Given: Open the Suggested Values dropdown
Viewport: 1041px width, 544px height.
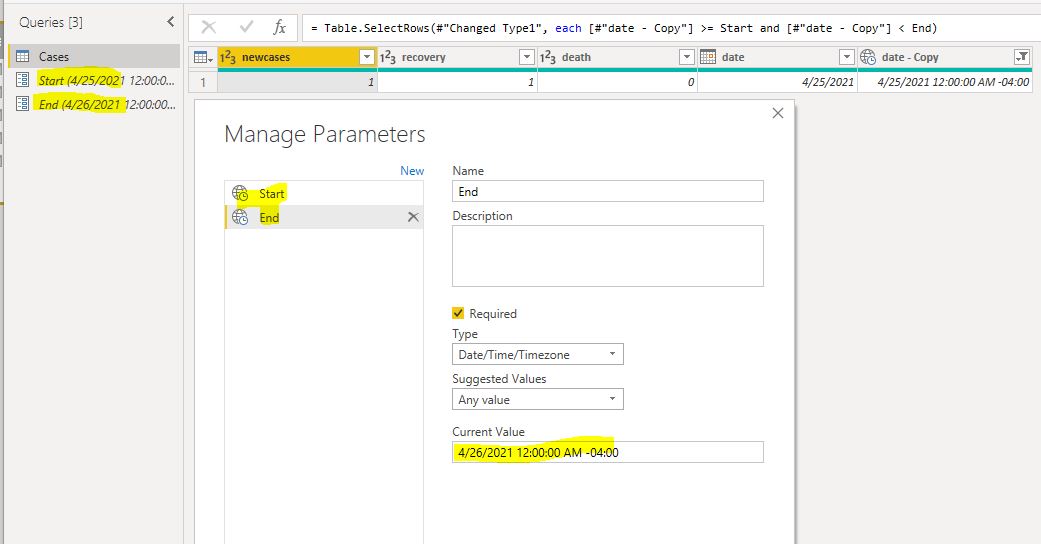Looking at the screenshot, I should coord(538,399).
